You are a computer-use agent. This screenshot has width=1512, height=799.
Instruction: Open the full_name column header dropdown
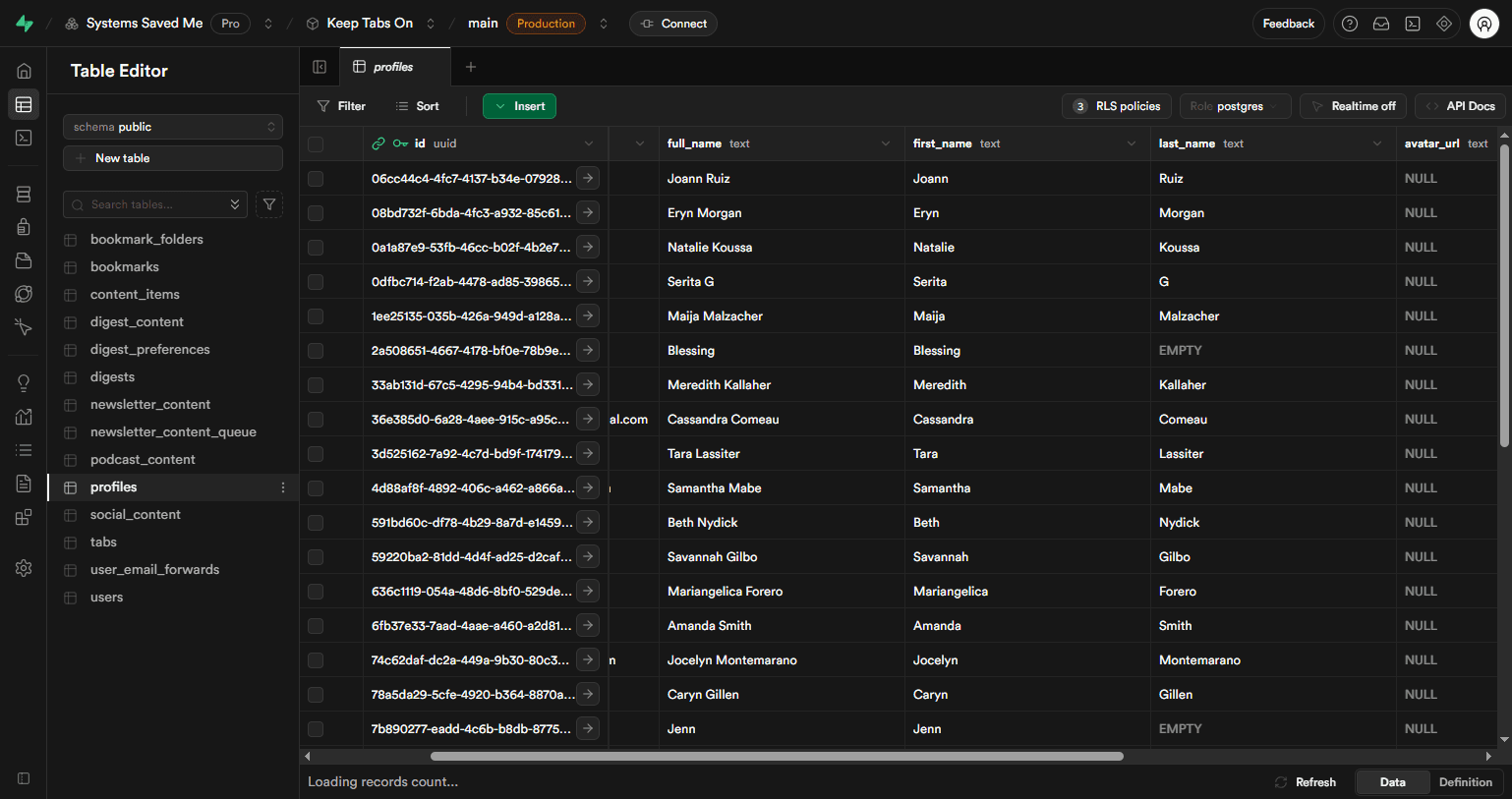[x=886, y=143]
